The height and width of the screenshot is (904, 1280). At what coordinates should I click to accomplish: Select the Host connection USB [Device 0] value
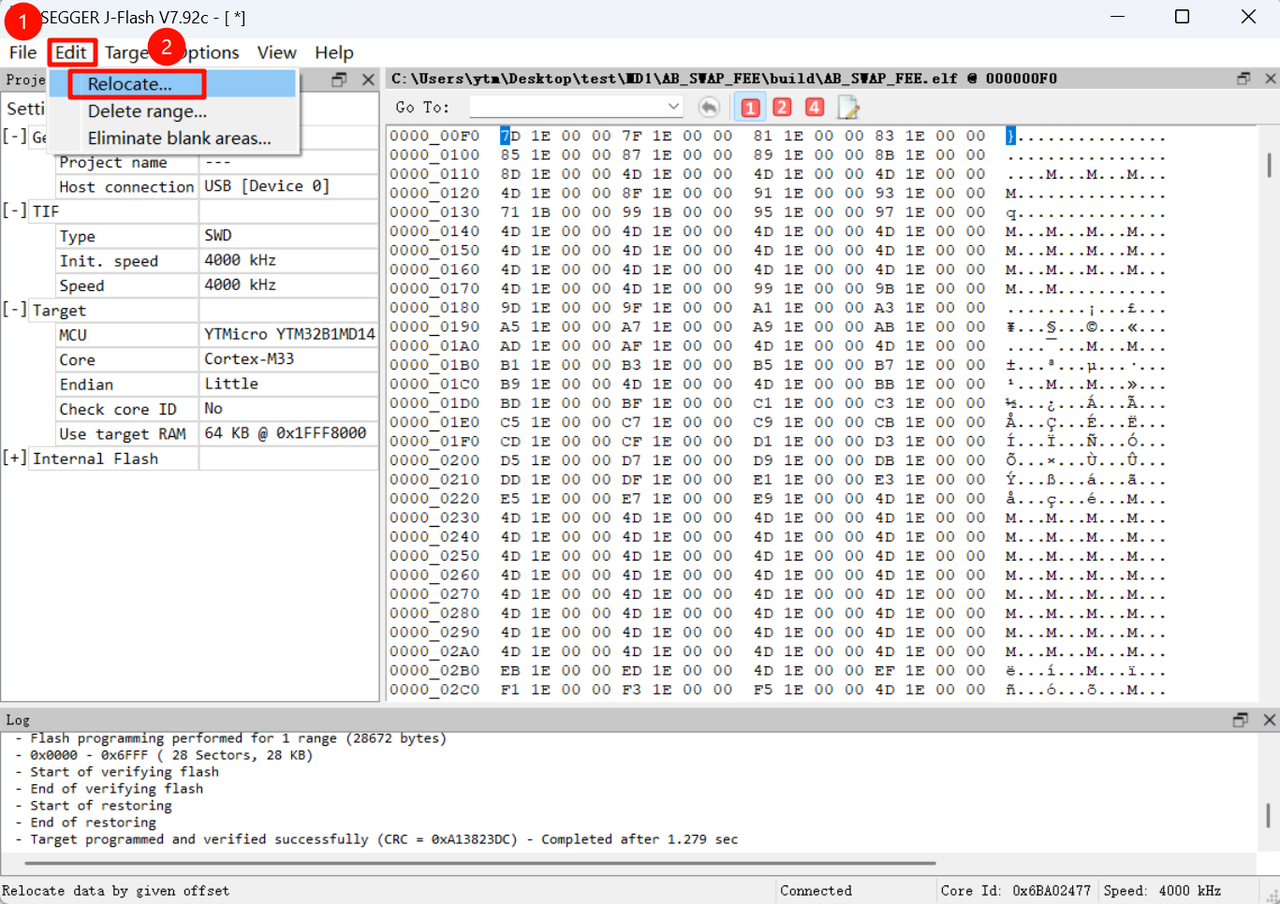[x=288, y=186]
